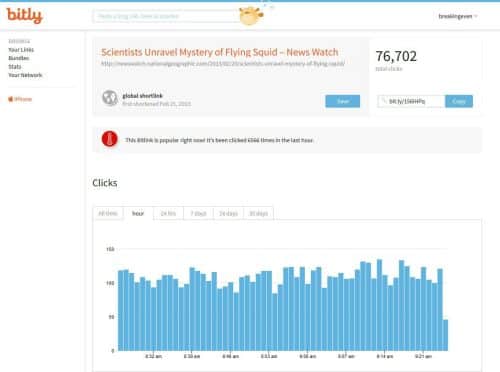Open Your Network in the sidebar
500x372 pixels.
tap(25, 75)
